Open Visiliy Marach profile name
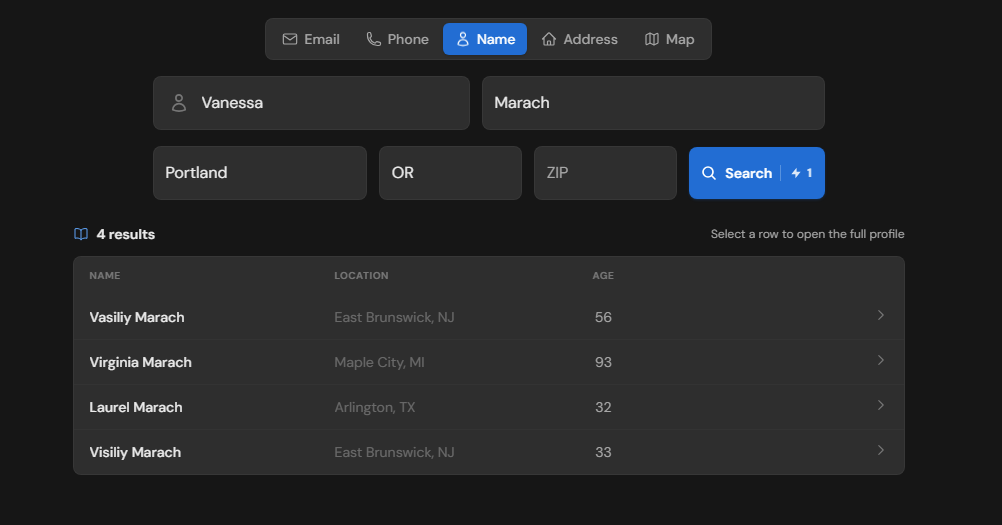This screenshot has width=1002, height=525. [135, 452]
